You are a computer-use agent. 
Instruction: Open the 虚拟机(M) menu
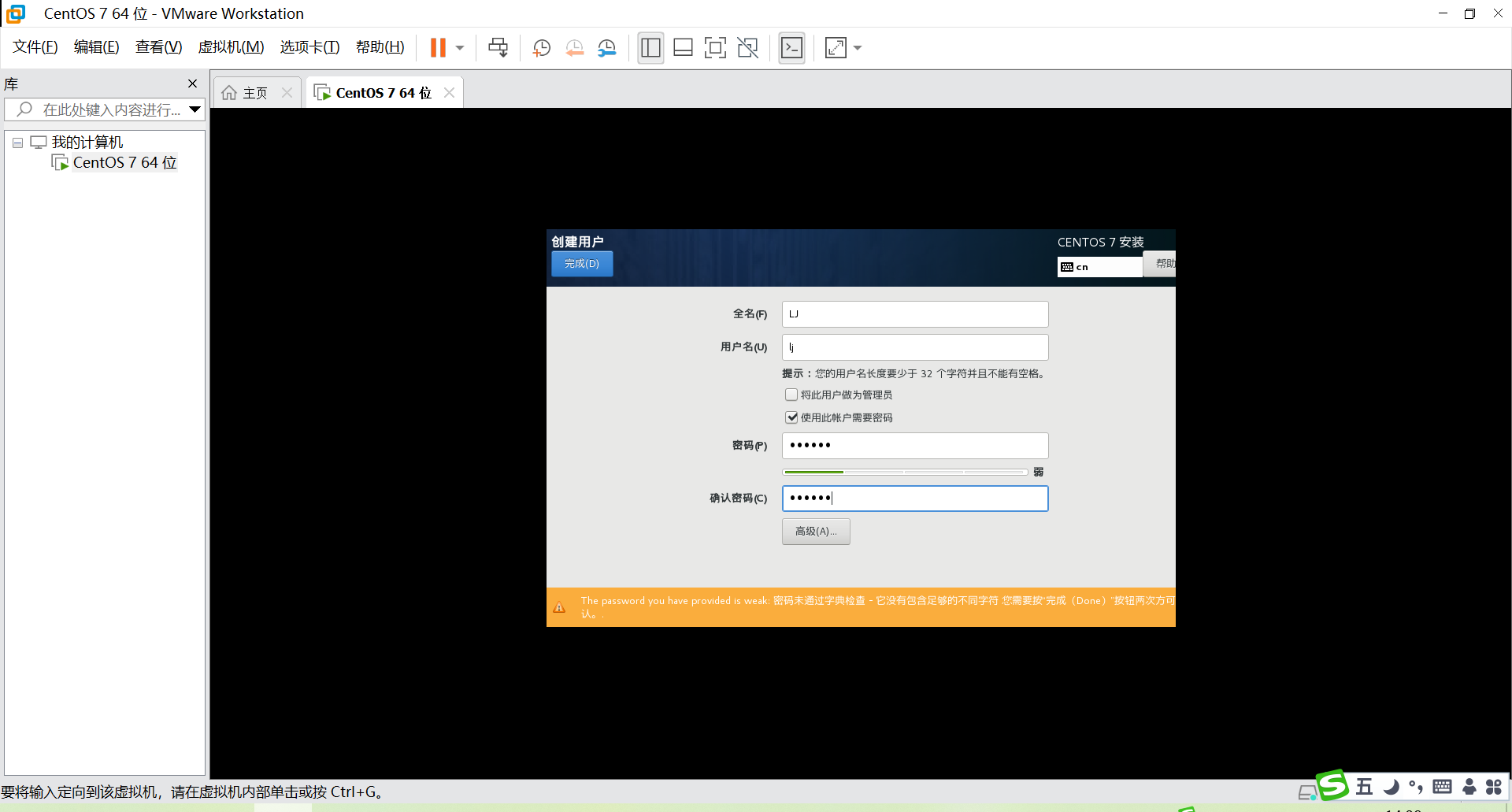pos(231,47)
